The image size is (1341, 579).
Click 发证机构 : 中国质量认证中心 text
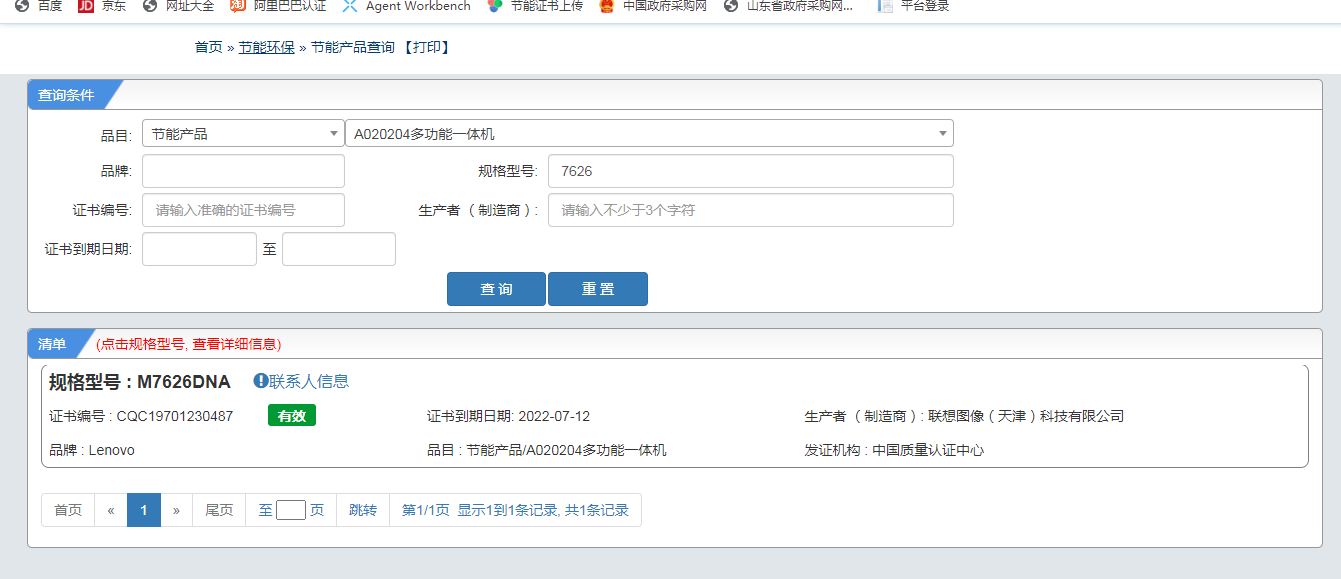pos(894,450)
